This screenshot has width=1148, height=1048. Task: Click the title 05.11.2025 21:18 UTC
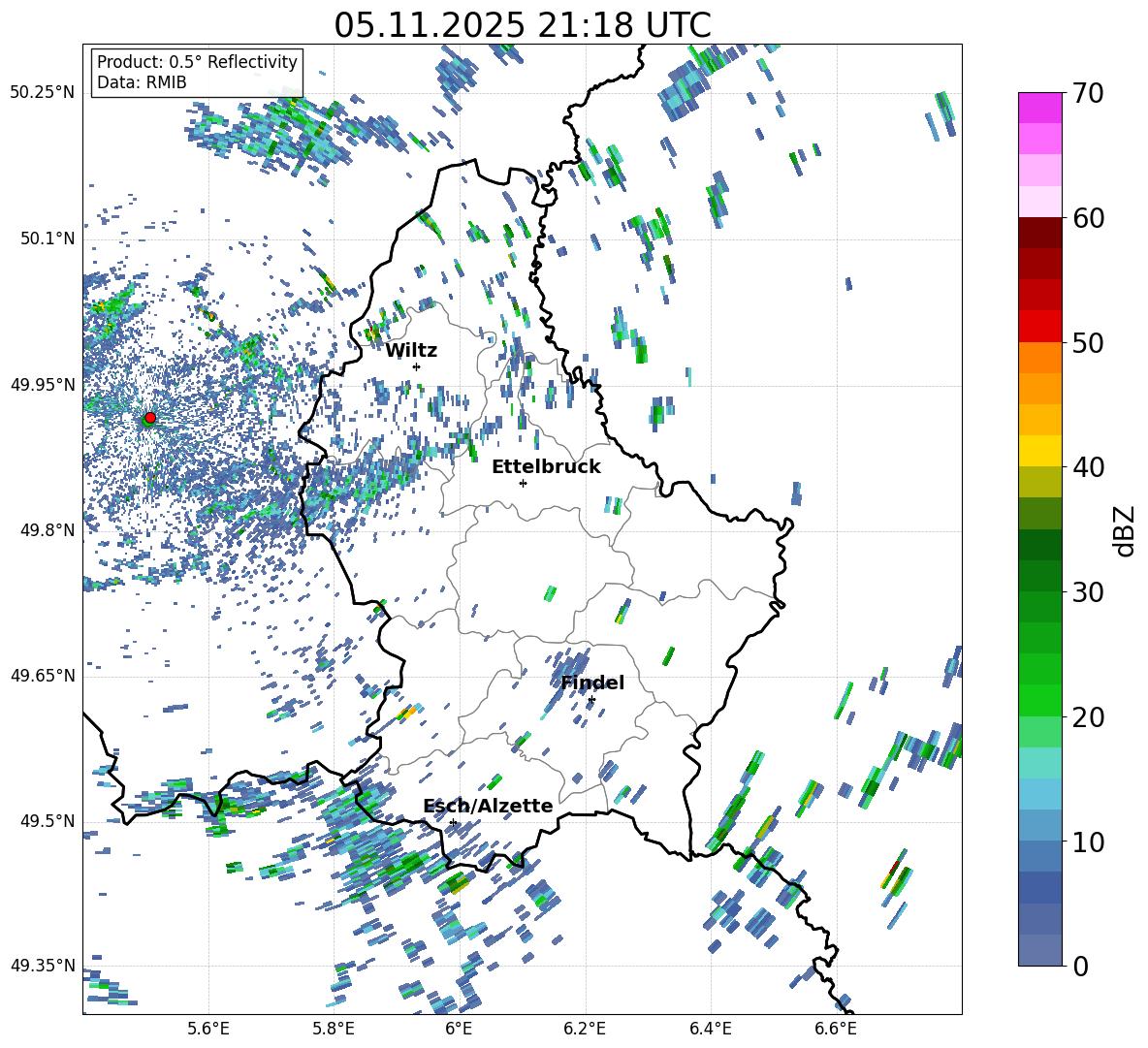pos(523,25)
